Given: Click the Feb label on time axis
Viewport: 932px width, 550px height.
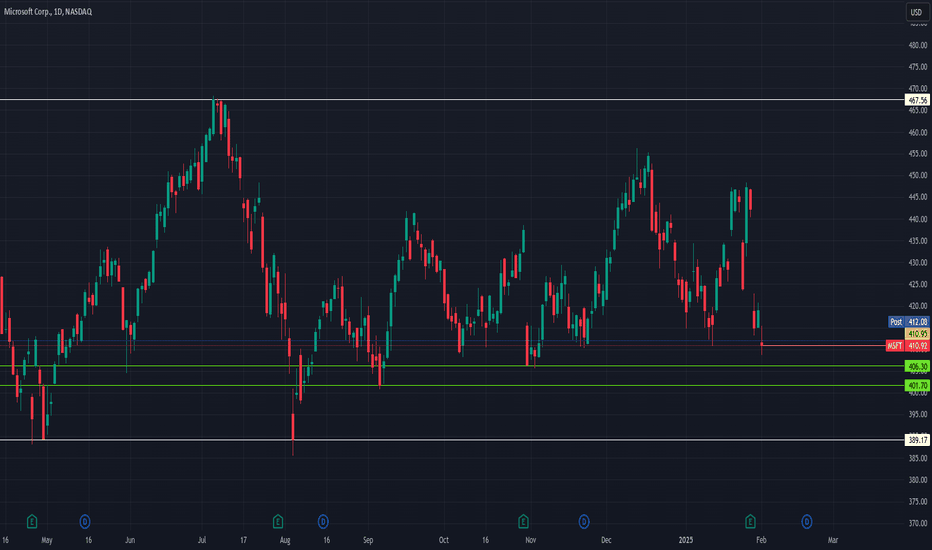Looking at the screenshot, I should [x=761, y=540].
